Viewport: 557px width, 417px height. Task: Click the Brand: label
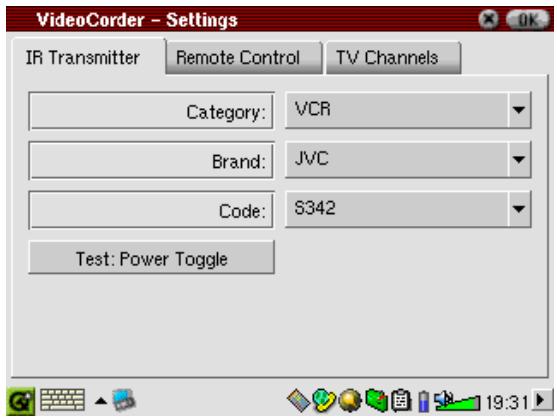[239, 162]
